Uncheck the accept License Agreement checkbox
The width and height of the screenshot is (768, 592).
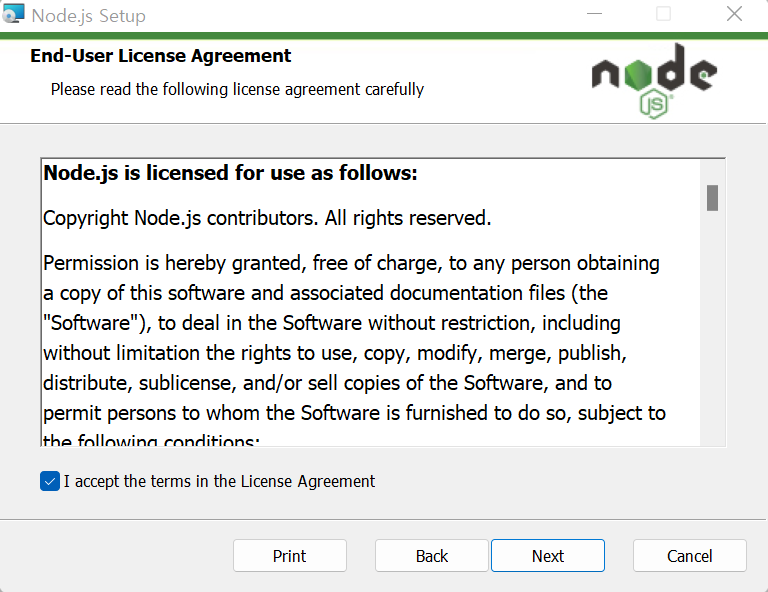(x=50, y=481)
